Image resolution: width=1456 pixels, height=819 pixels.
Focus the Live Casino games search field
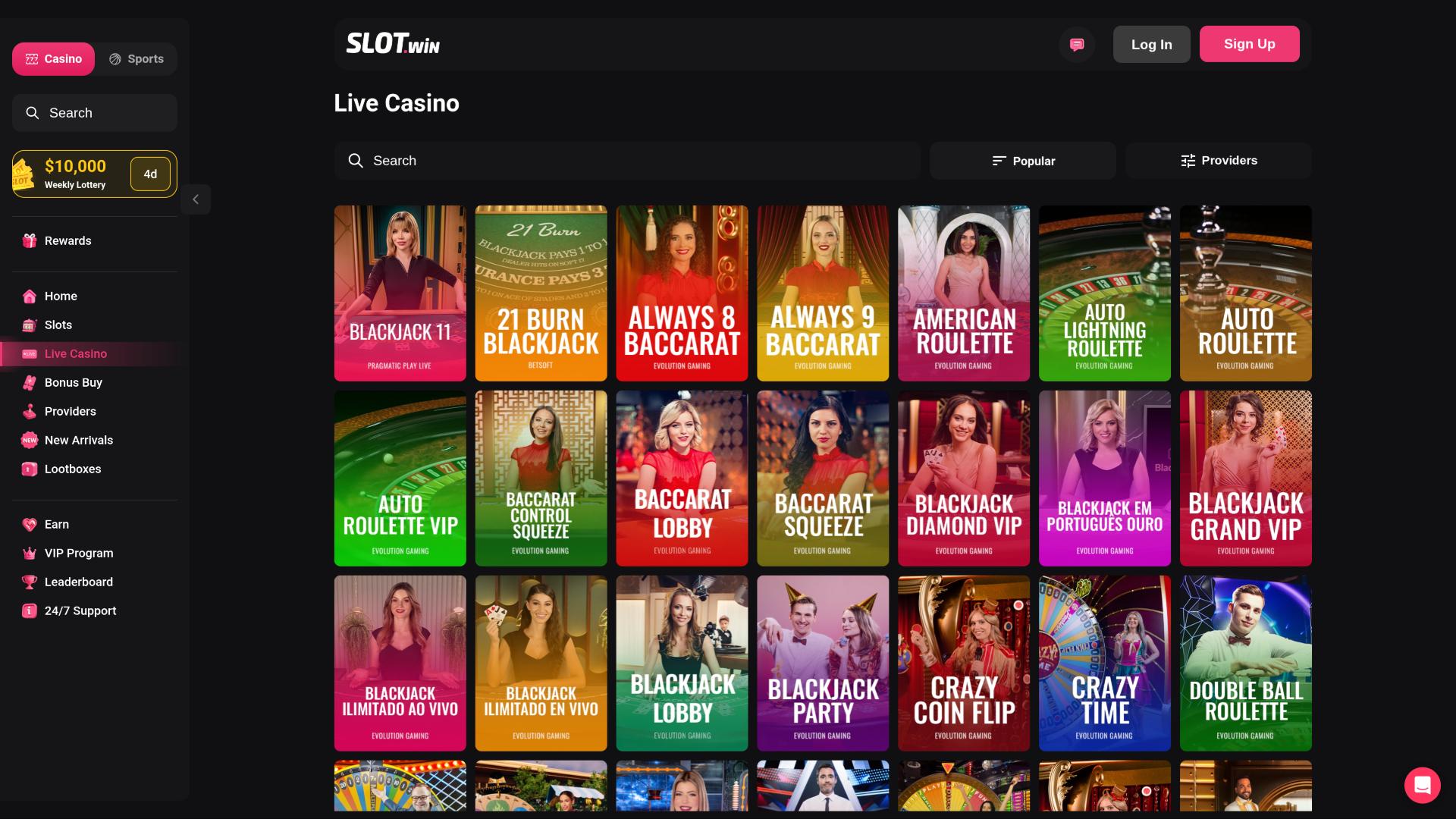pyautogui.click(x=627, y=161)
